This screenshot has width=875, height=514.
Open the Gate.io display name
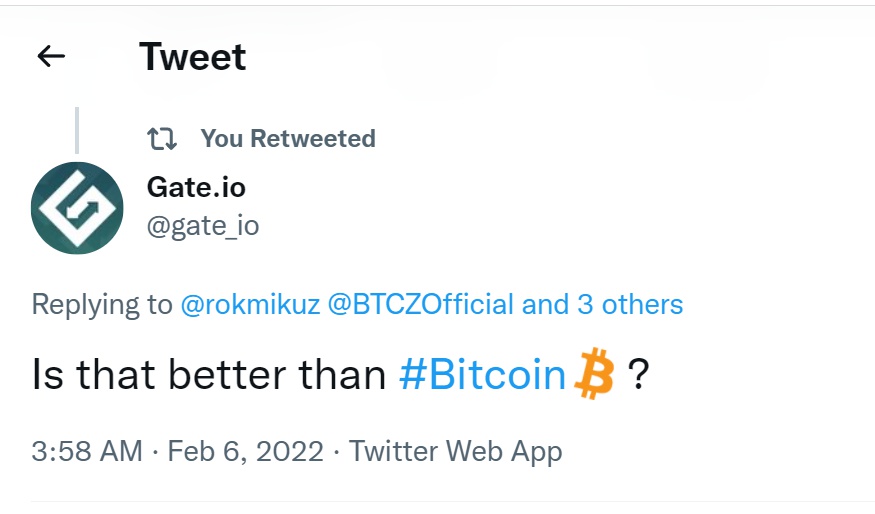(196, 186)
